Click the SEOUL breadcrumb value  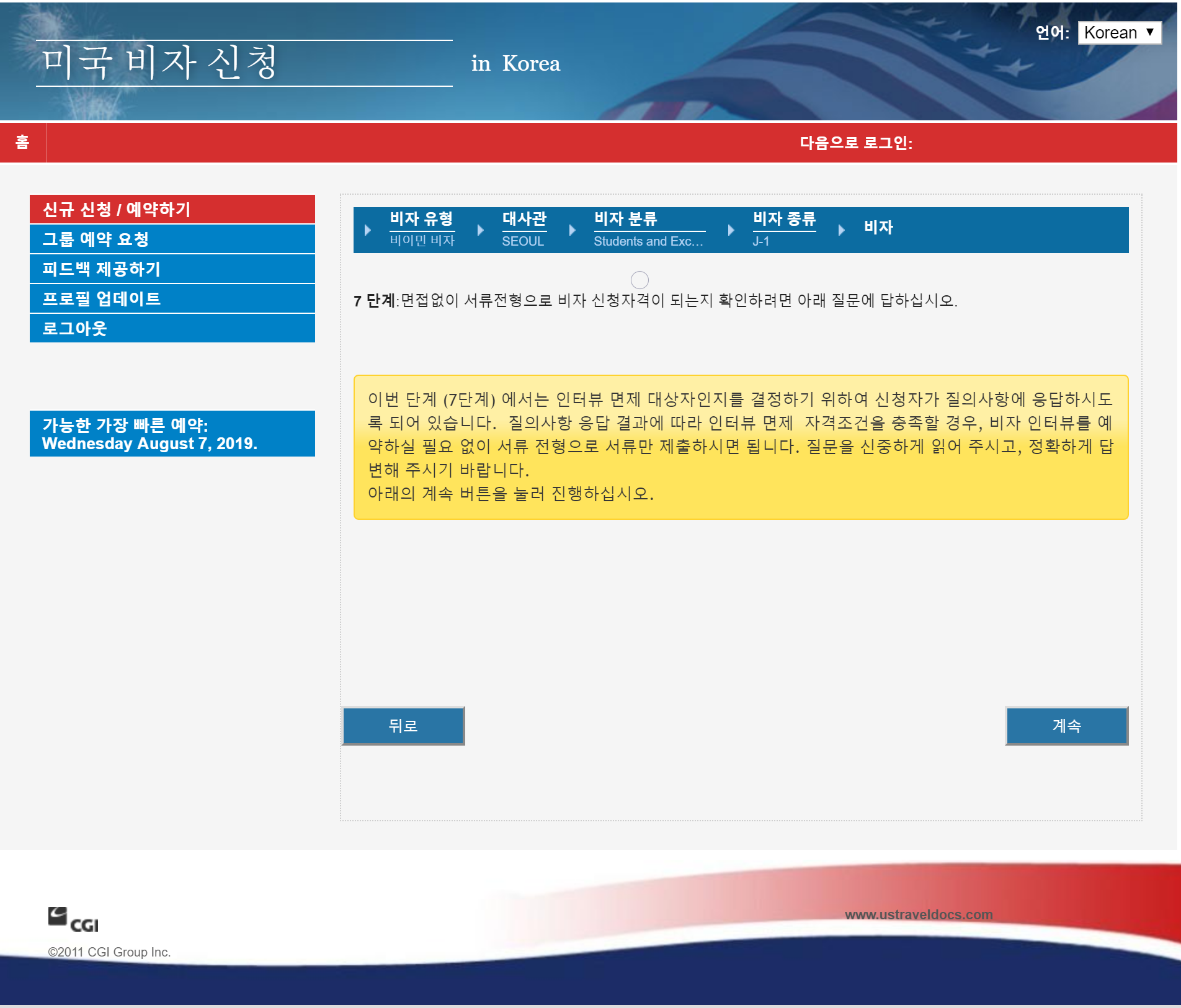523,241
